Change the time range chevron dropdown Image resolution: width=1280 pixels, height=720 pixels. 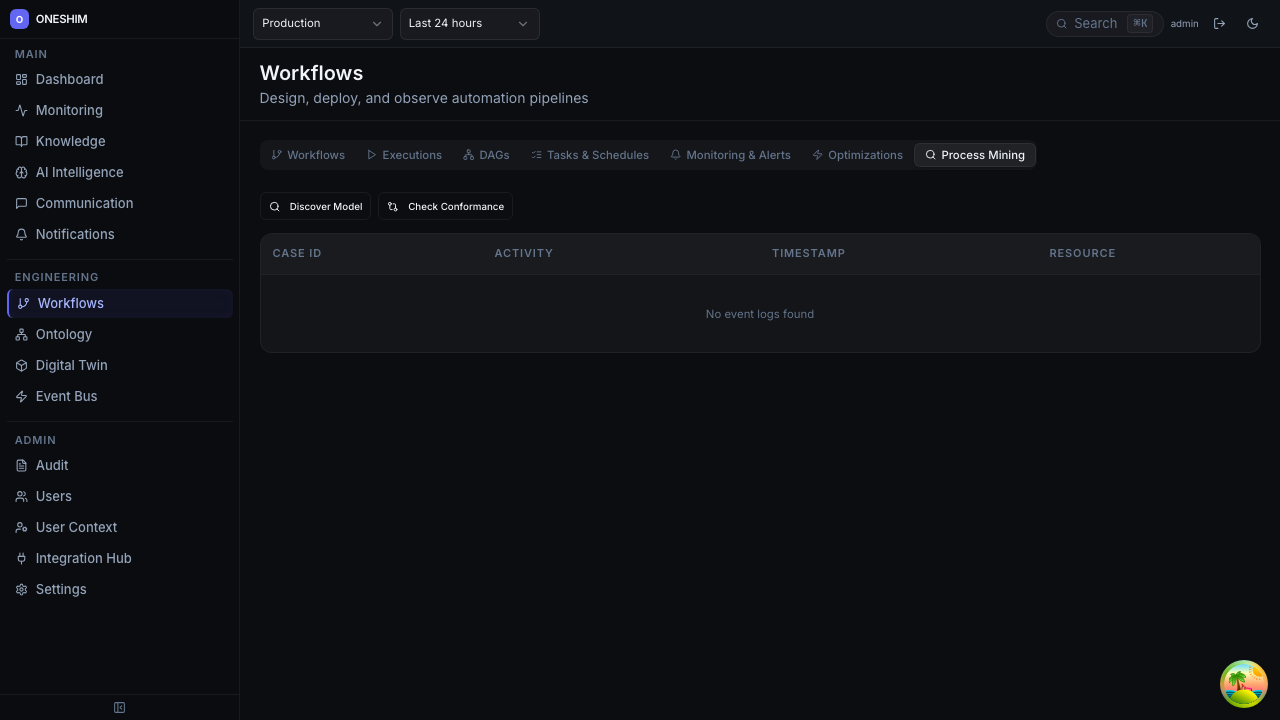(522, 23)
